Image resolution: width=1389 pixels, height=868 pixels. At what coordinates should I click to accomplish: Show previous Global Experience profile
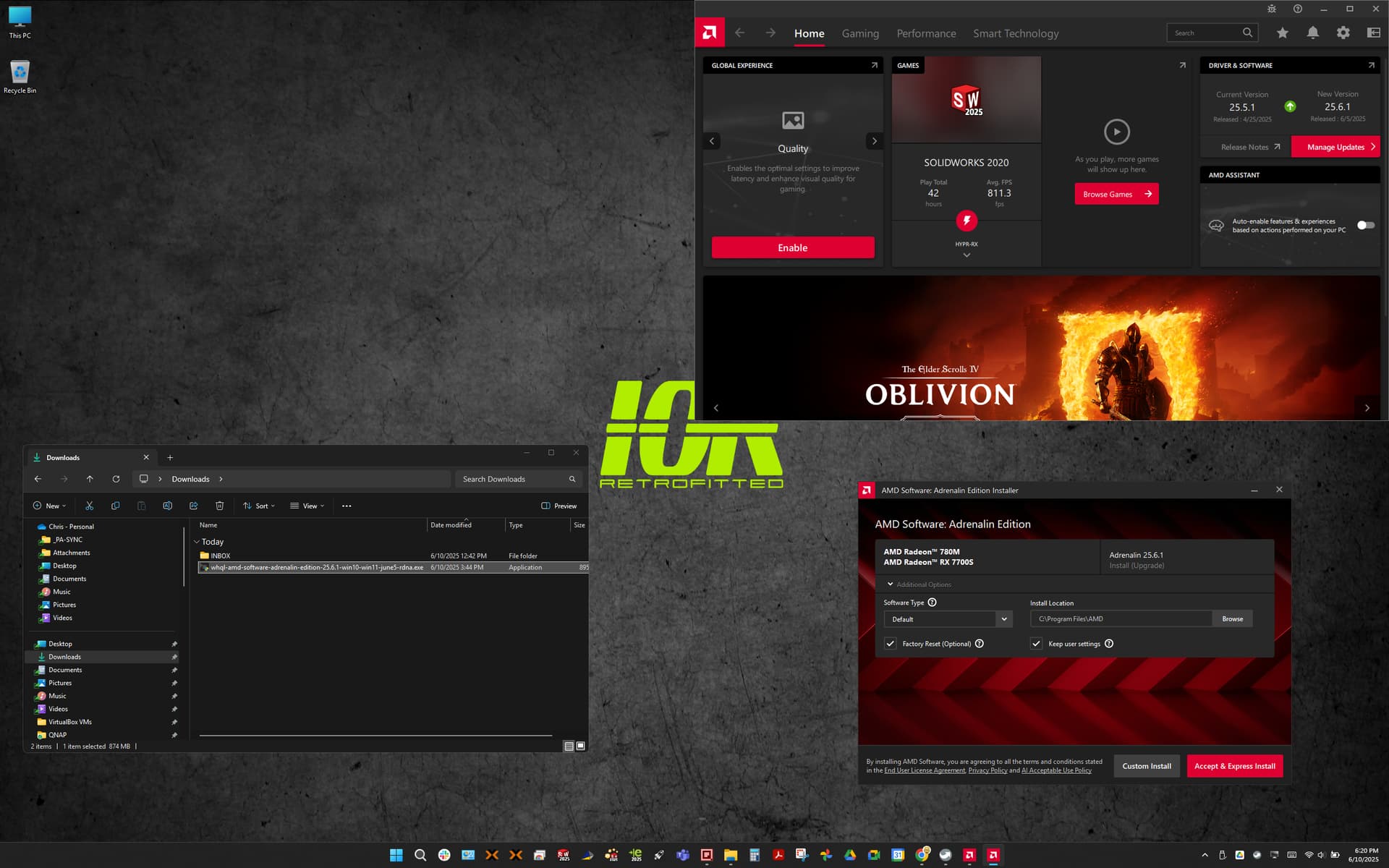[x=712, y=141]
